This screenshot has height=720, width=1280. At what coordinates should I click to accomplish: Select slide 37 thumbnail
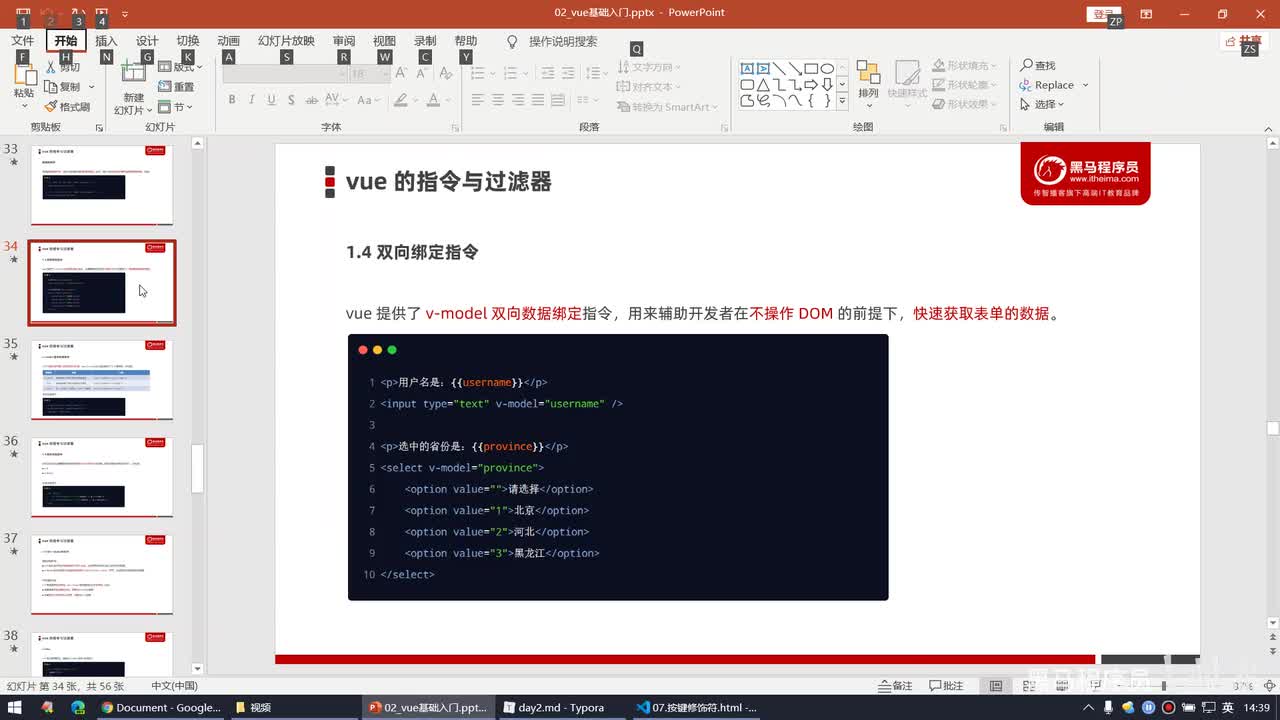(102, 574)
